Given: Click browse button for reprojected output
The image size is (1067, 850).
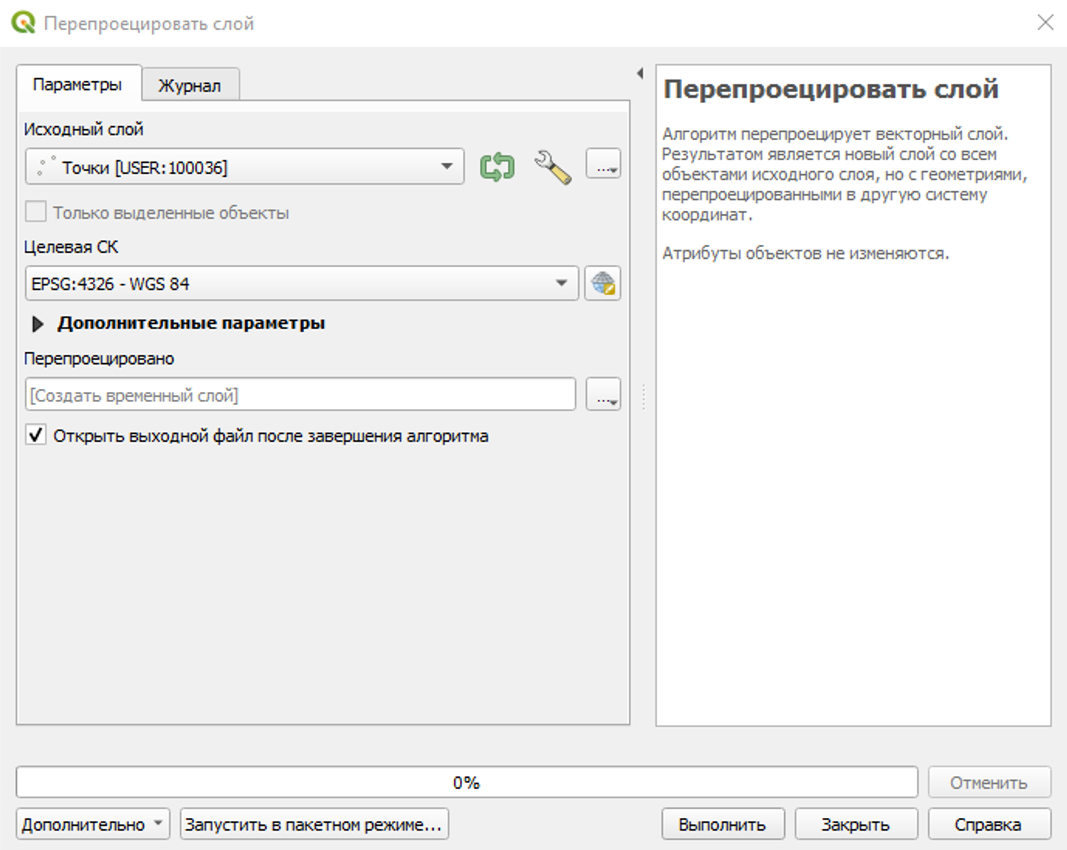Looking at the screenshot, I should coord(603,396).
